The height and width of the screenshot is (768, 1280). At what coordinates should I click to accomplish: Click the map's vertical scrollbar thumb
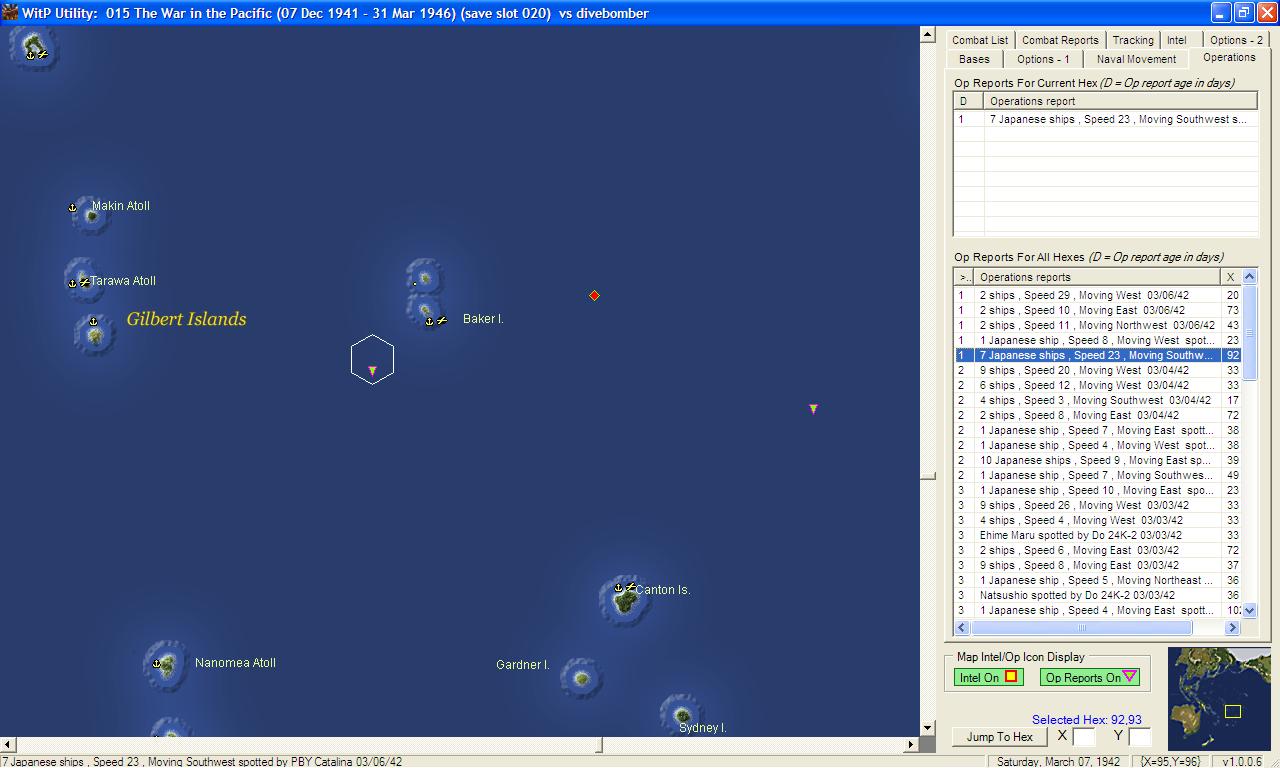[x=928, y=476]
